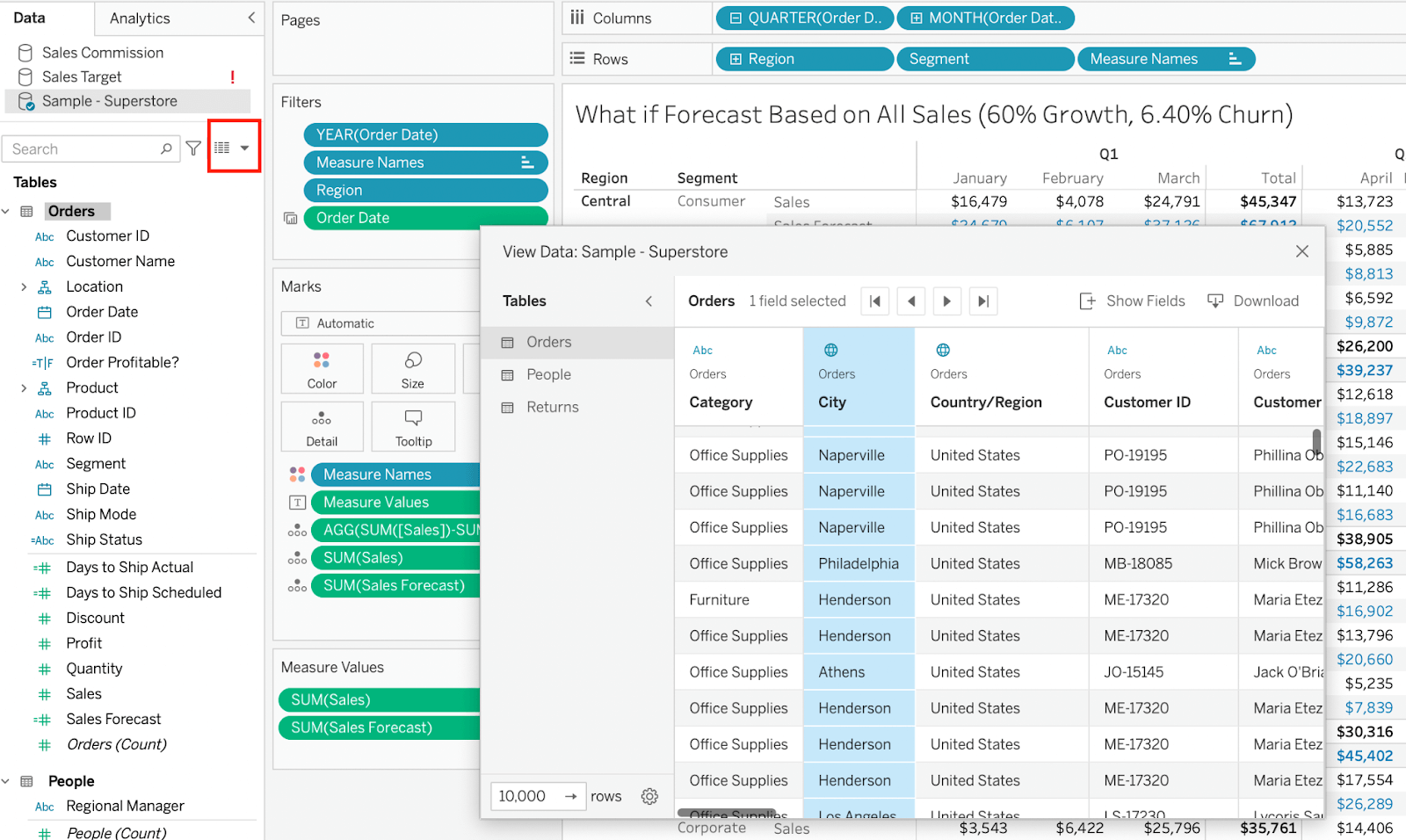Click the Order Date filter pill
The width and height of the screenshot is (1406, 840).
point(425,218)
